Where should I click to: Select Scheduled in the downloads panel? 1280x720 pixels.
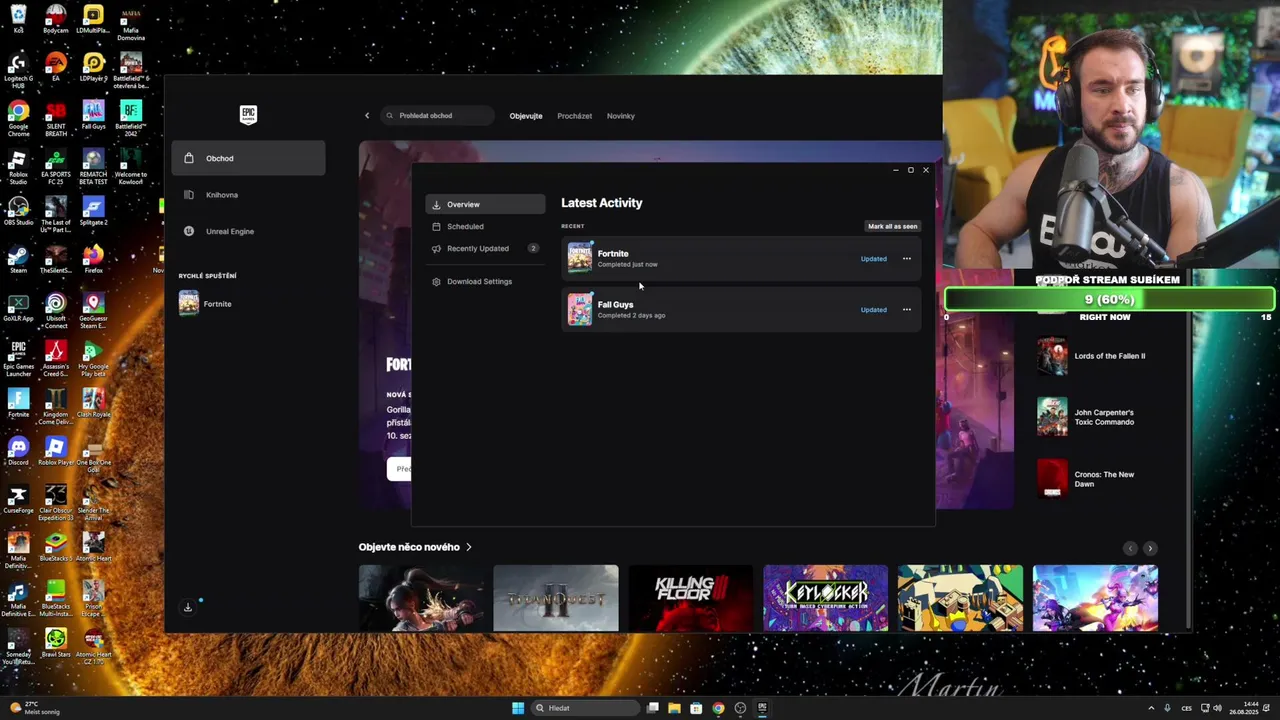point(485,226)
